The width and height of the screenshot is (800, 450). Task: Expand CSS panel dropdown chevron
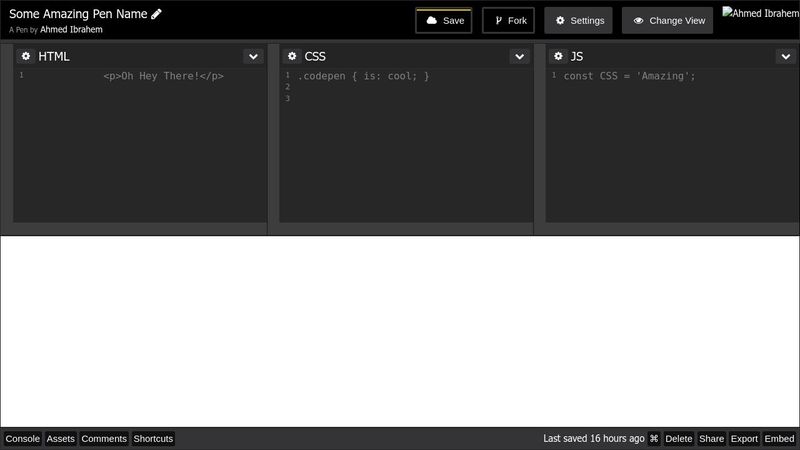pyautogui.click(x=519, y=56)
